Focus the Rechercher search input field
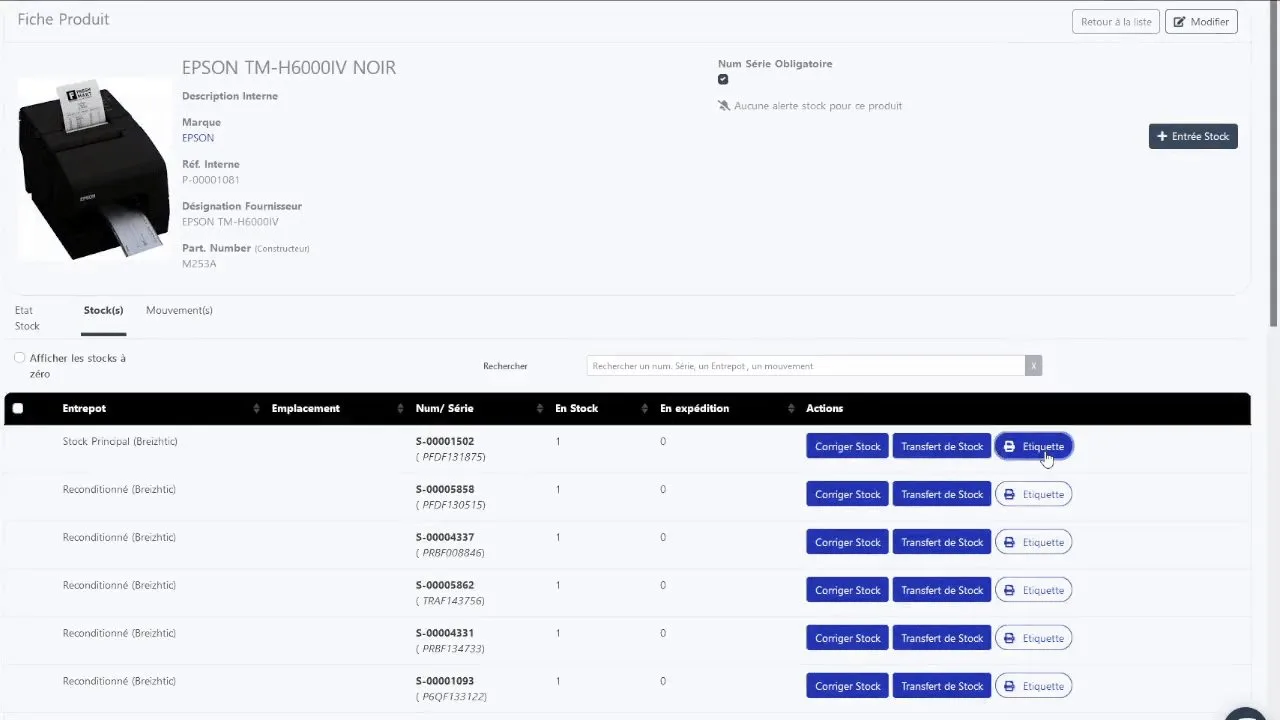 click(x=806, y=366)
